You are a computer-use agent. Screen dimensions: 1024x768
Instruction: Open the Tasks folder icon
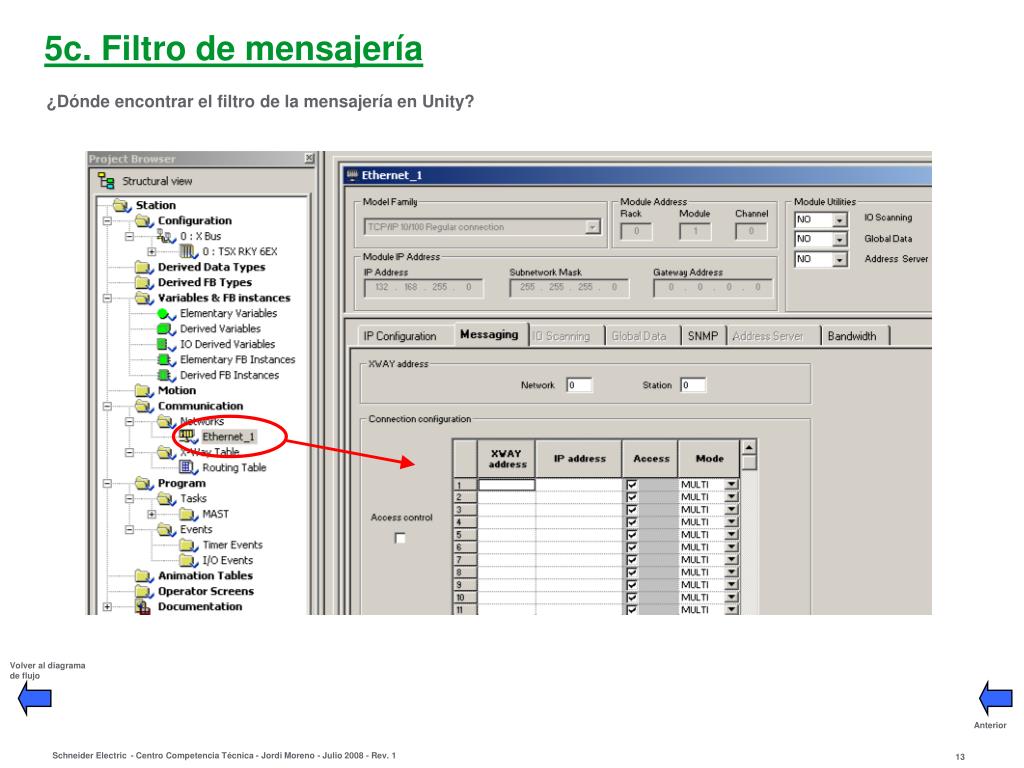pos(167,498)
